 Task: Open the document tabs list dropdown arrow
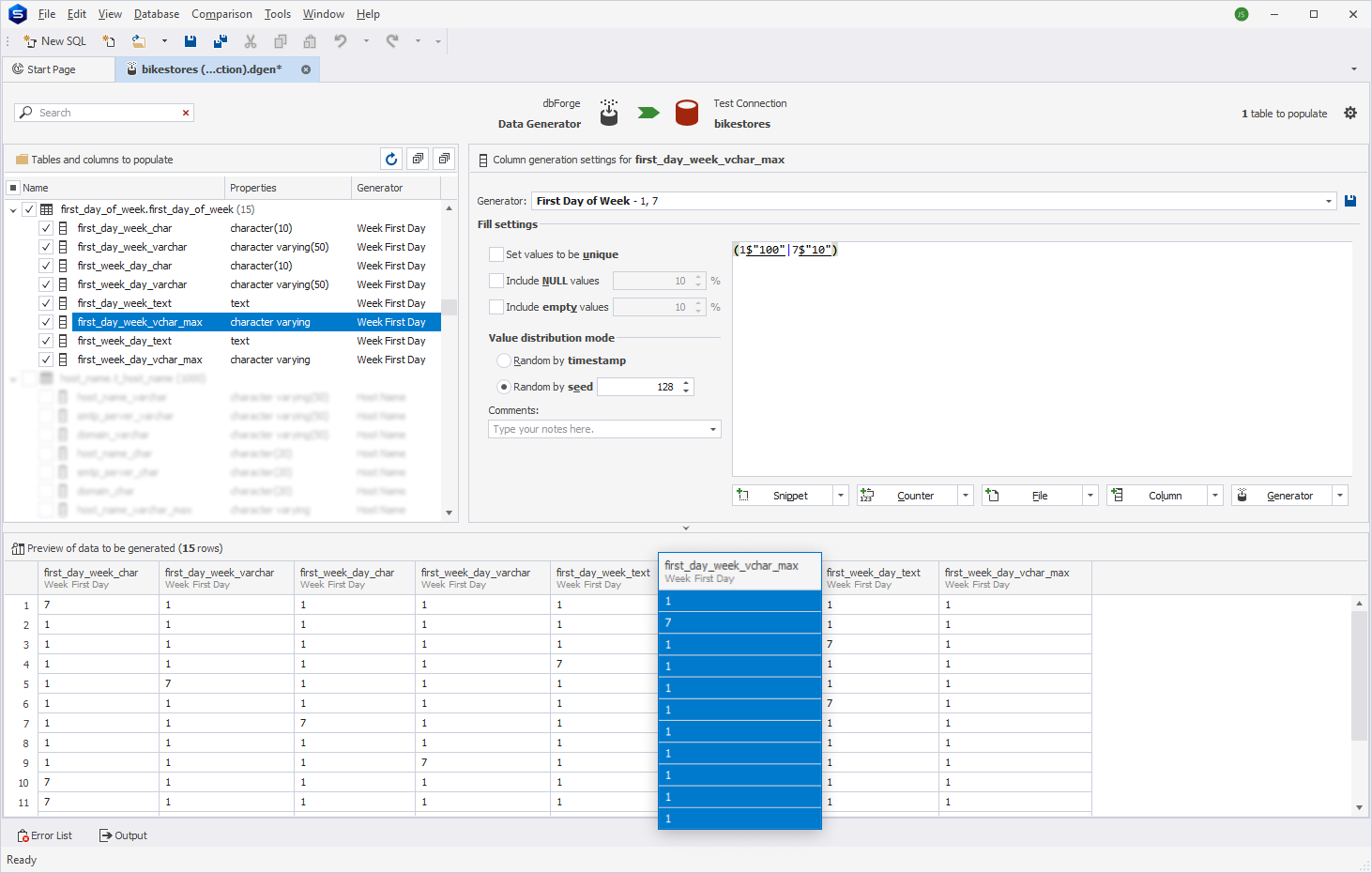1353,69
